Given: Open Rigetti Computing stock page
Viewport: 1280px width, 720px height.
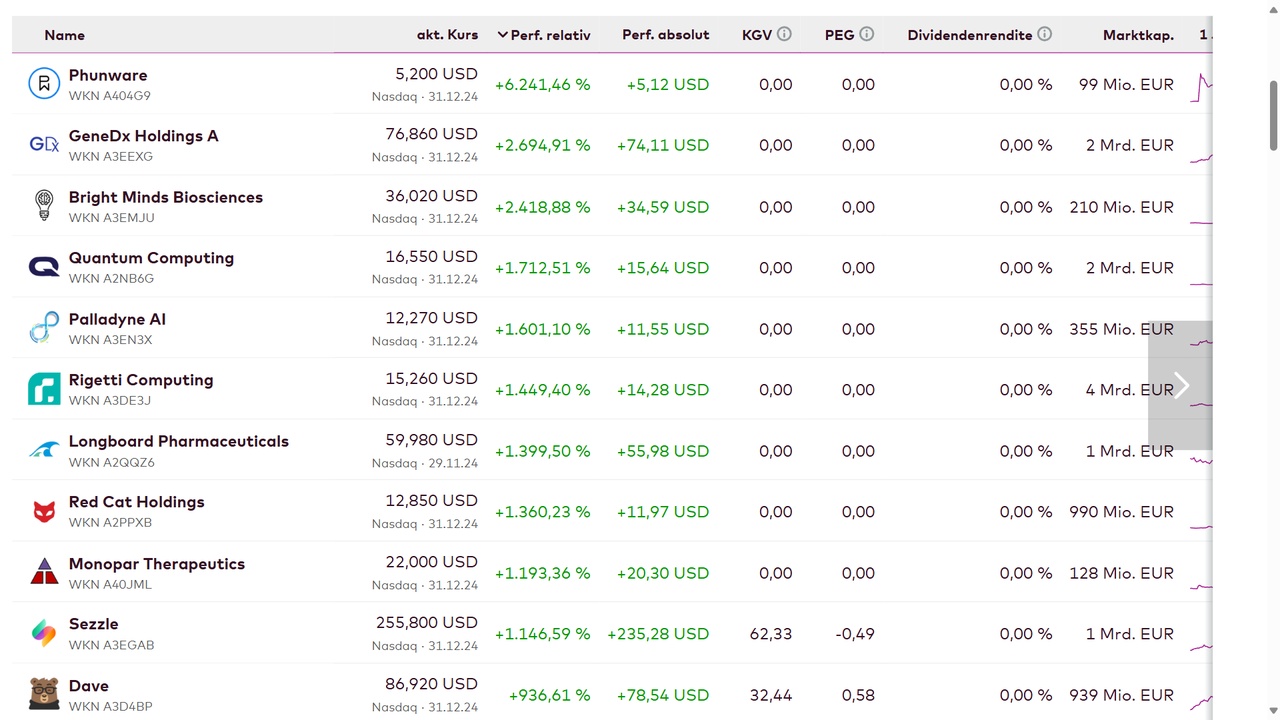Looking at the screenshot, I should coord(141,380).
